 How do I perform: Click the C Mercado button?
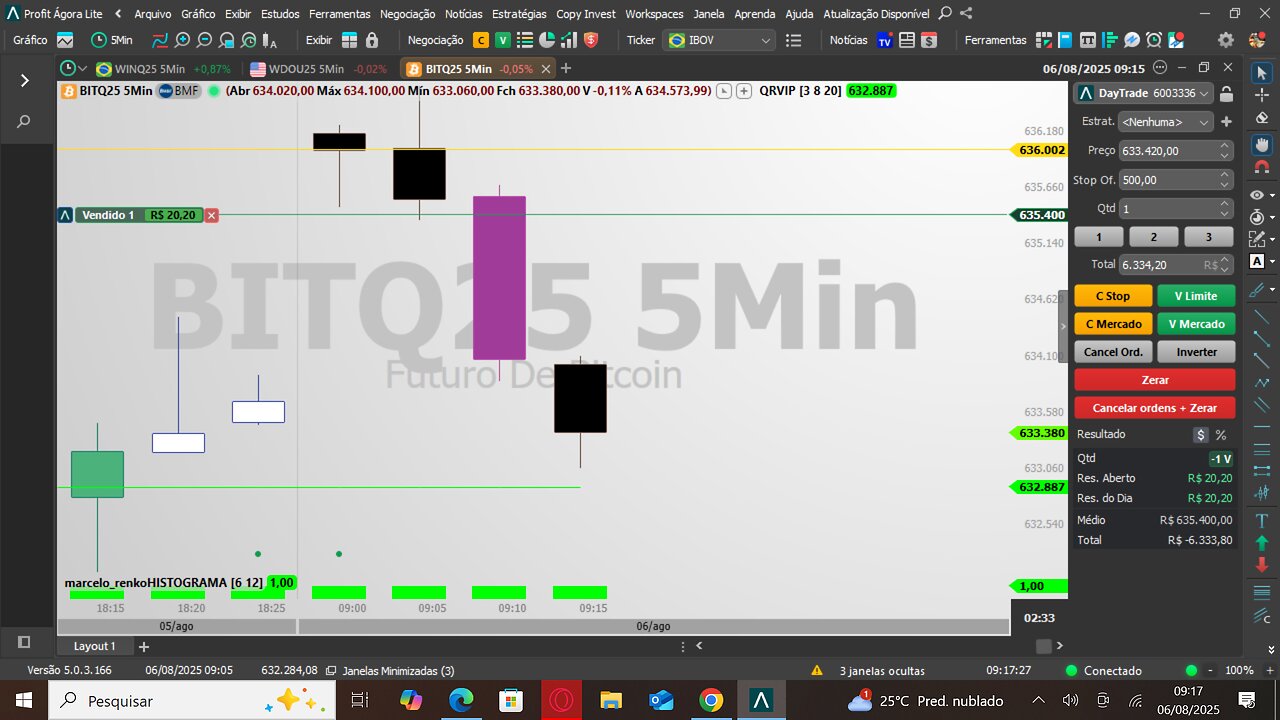point(1113,324)
